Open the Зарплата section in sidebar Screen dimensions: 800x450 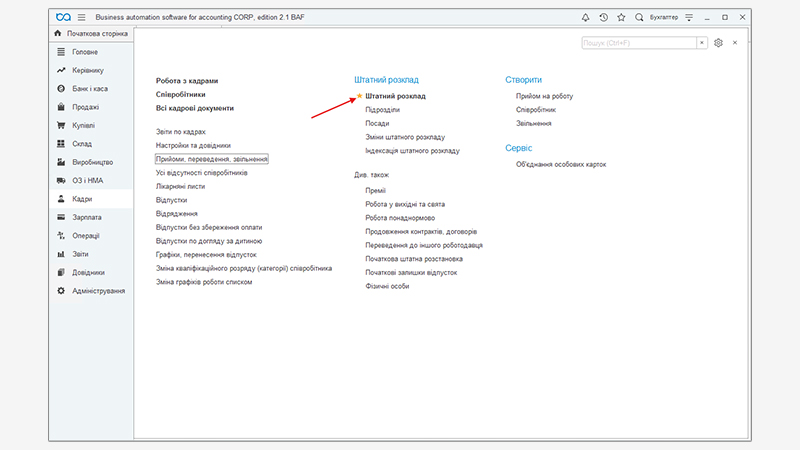click(x=86, y=217)
